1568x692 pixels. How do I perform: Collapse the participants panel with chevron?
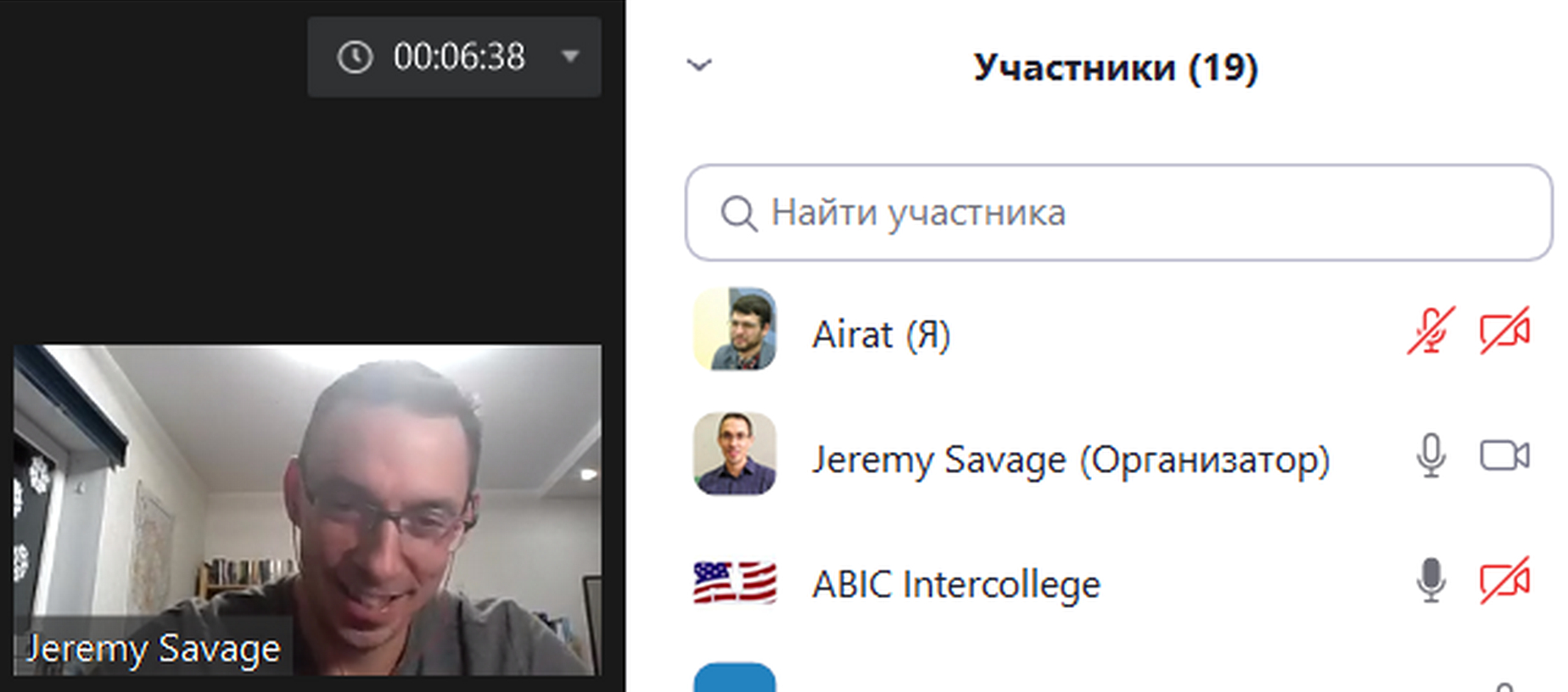pyautogui.click(x=699, y=65)
